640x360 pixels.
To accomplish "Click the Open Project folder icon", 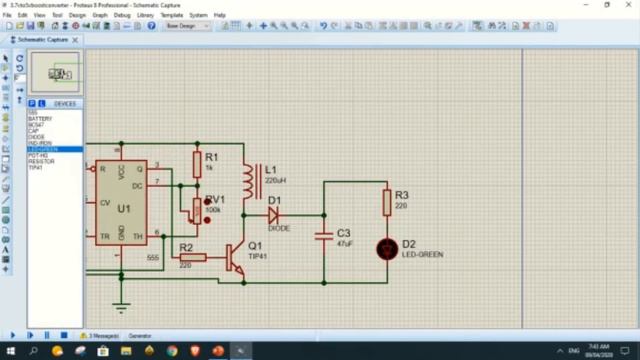I will [20, 26].
